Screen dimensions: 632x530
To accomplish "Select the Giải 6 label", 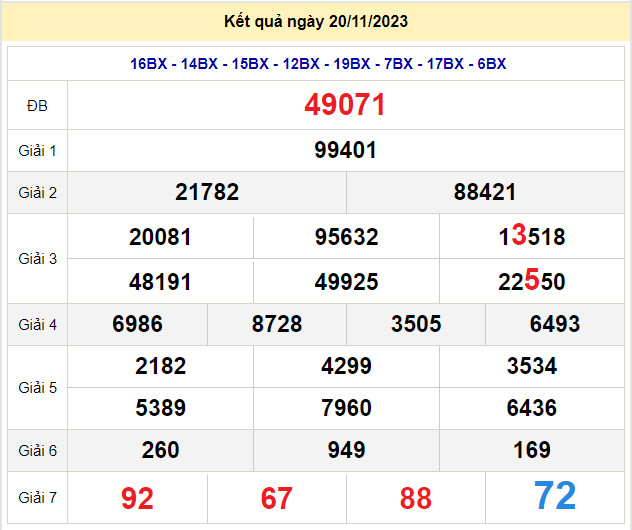I will (37, 451).
